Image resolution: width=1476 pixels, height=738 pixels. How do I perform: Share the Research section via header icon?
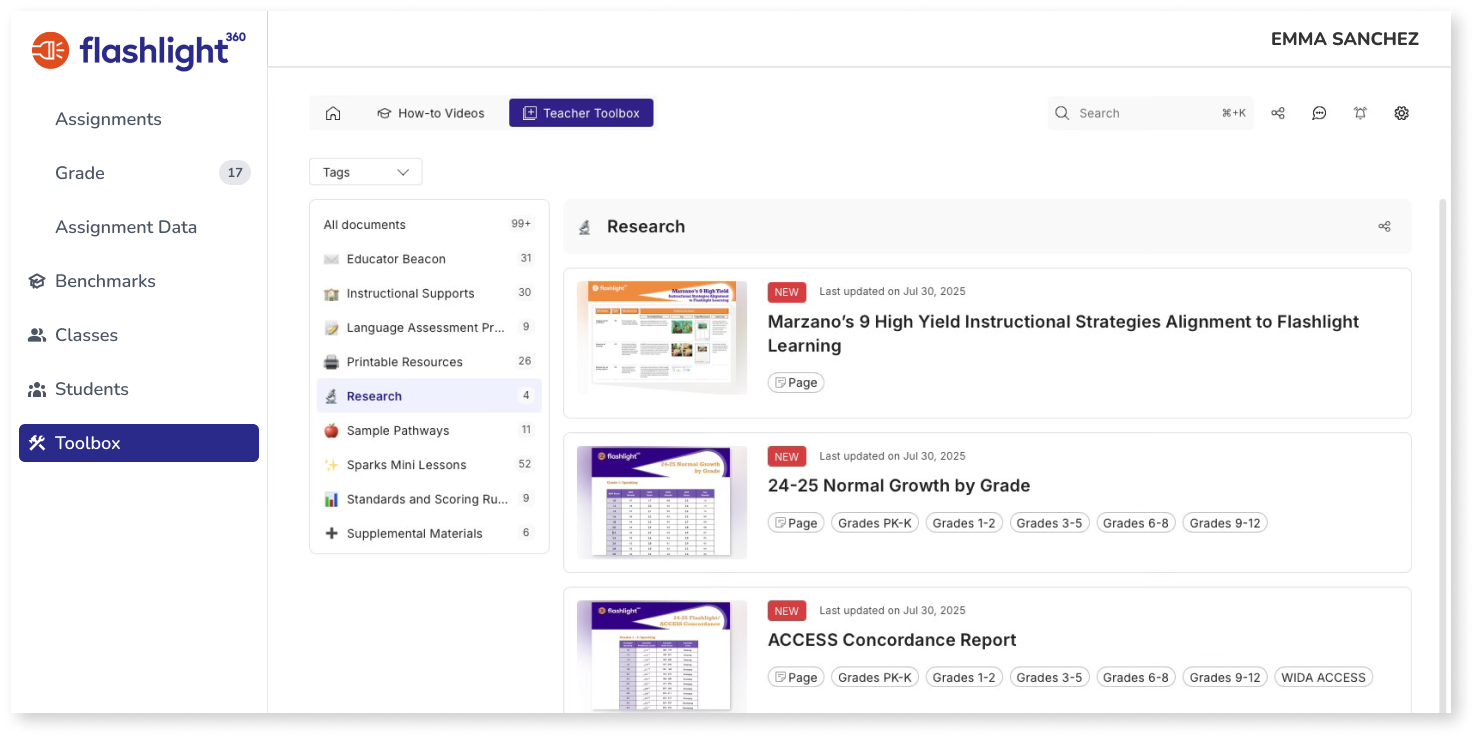pos(1384,226)
